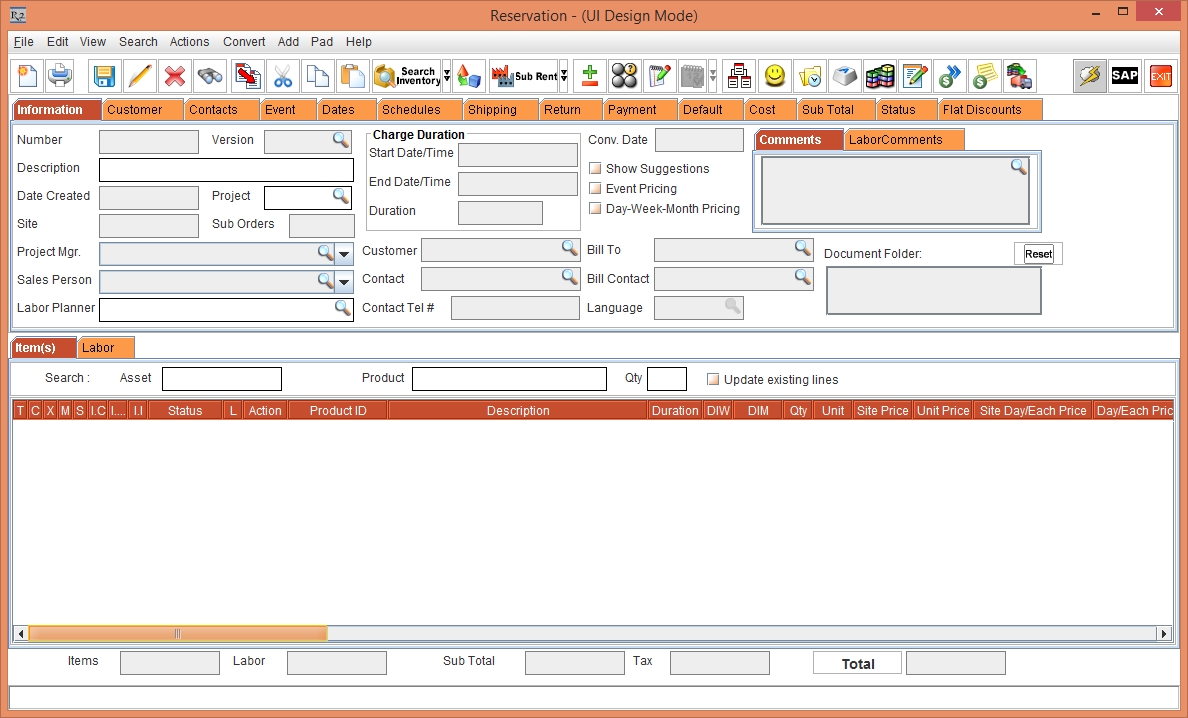Click the red X delete icon
1188x718 pixels.
pos(174,76)
